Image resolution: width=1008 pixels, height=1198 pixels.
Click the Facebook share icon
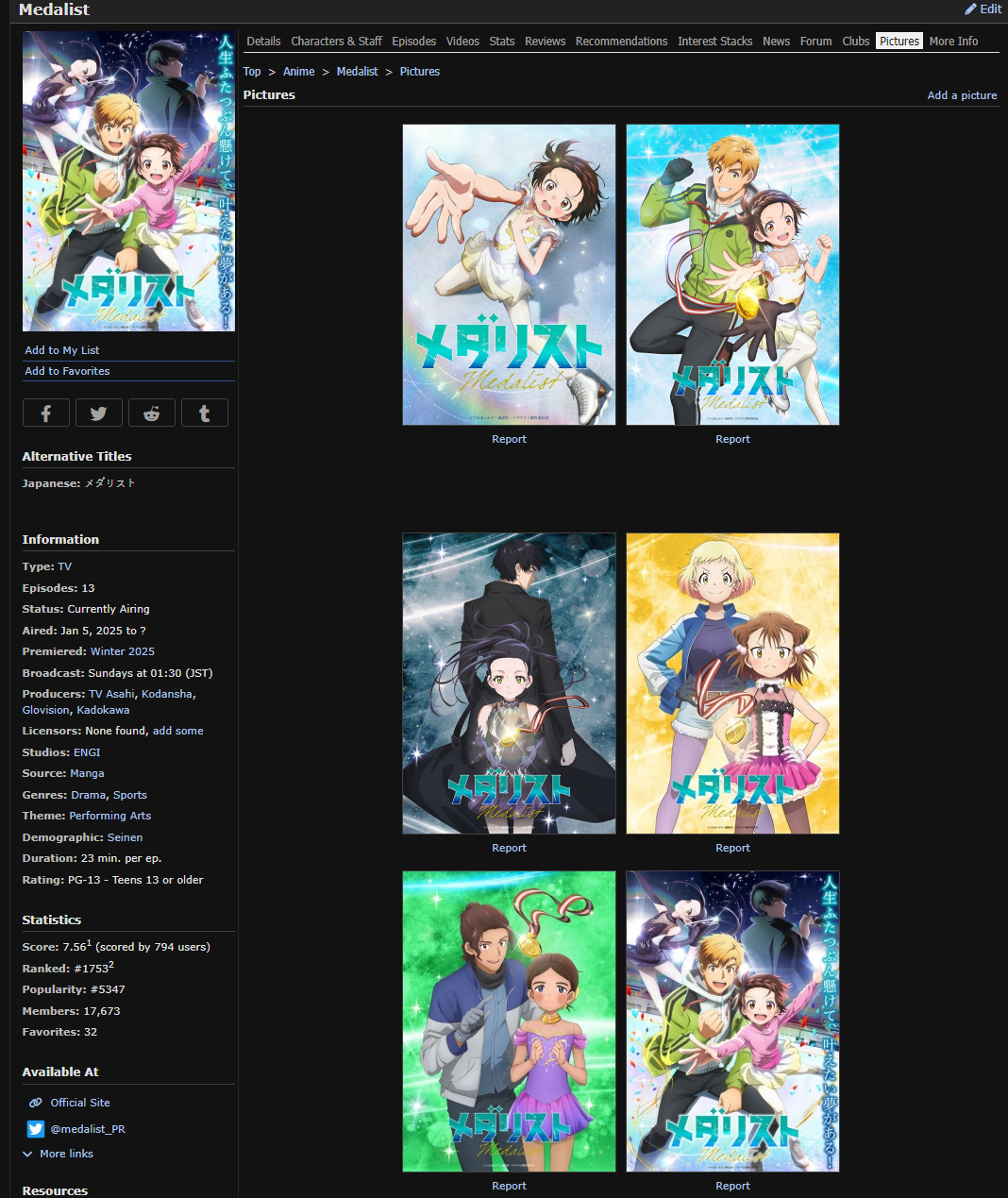click(45, 413)
